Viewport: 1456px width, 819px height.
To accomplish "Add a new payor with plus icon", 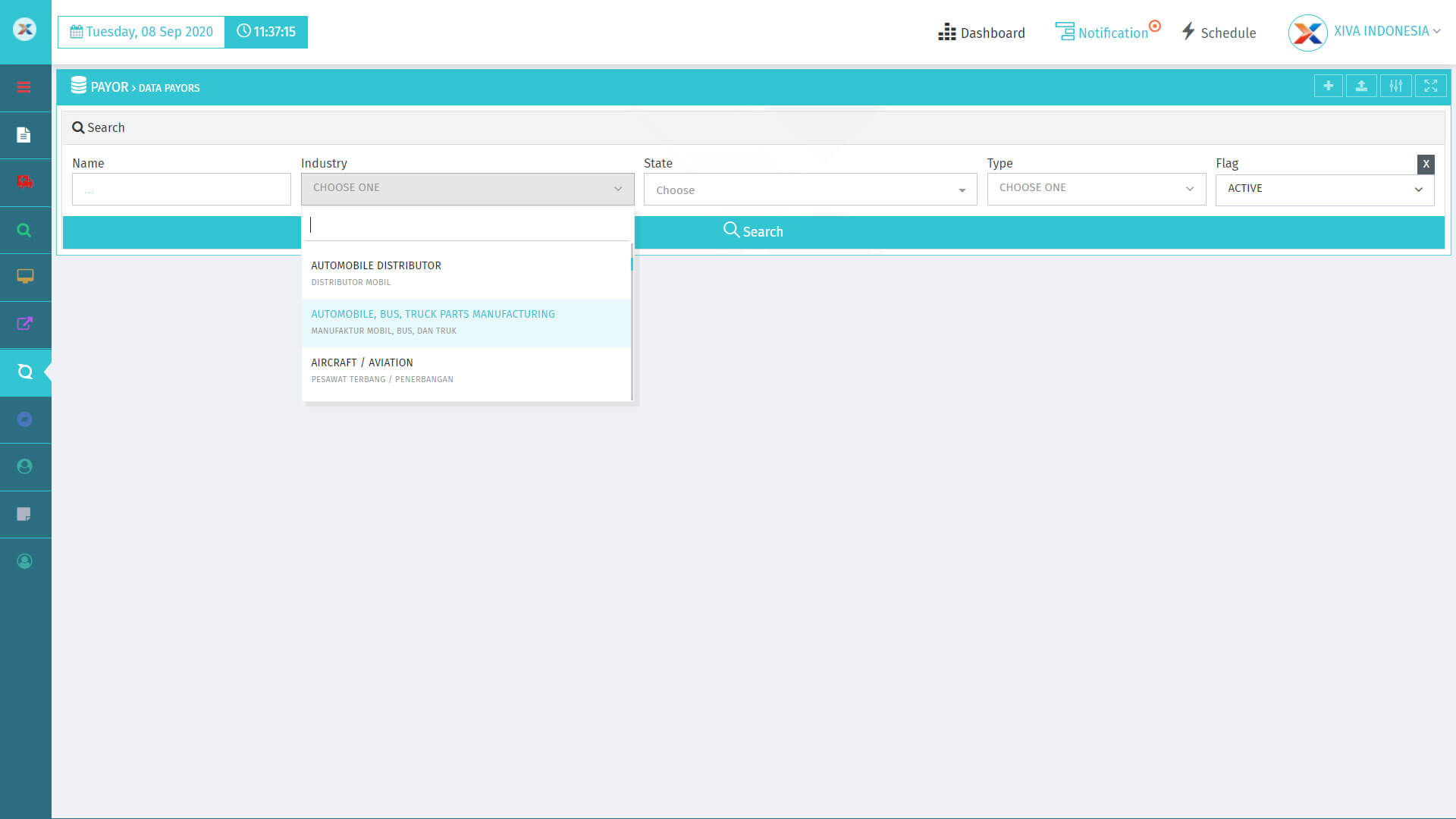I will click(1329, 86).
